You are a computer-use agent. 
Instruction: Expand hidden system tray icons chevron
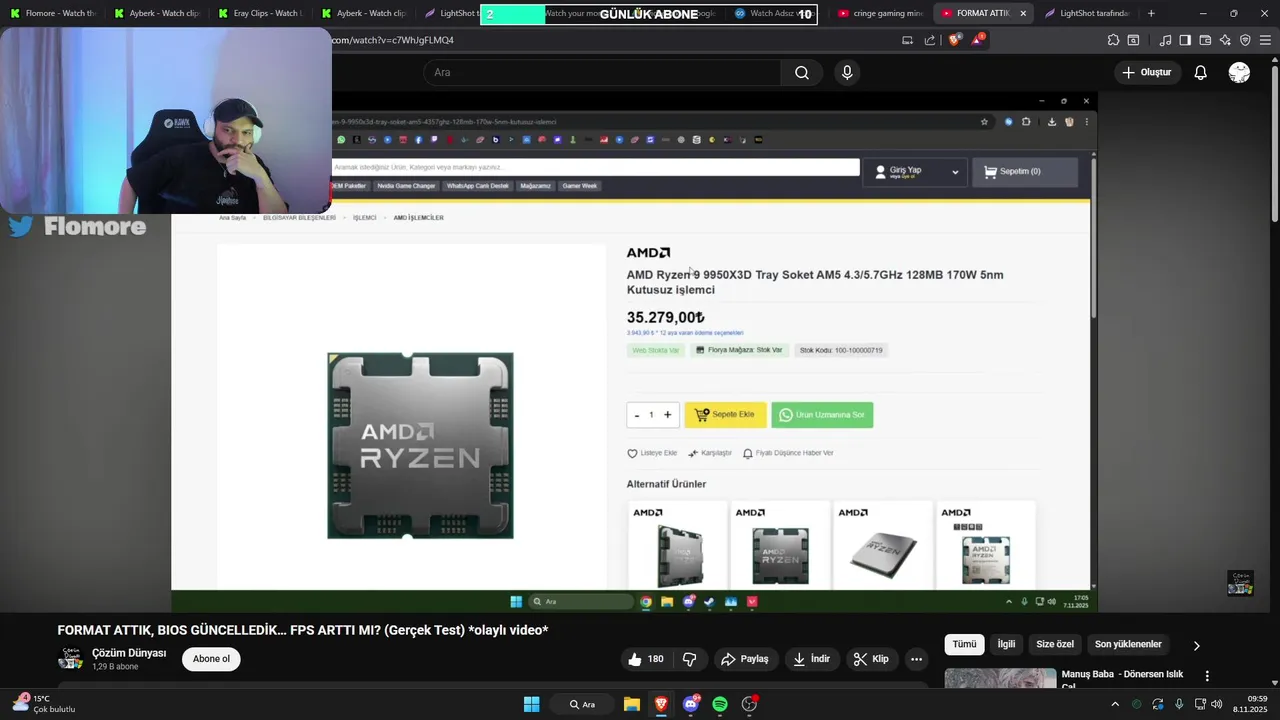click(x=1115, y=704)
